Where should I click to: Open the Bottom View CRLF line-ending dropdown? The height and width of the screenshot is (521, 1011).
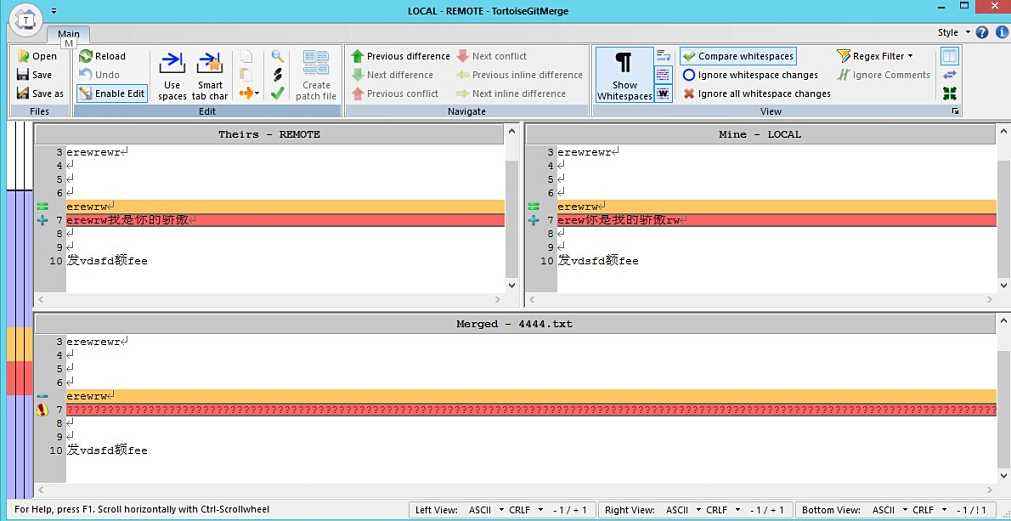click(927, 510)
